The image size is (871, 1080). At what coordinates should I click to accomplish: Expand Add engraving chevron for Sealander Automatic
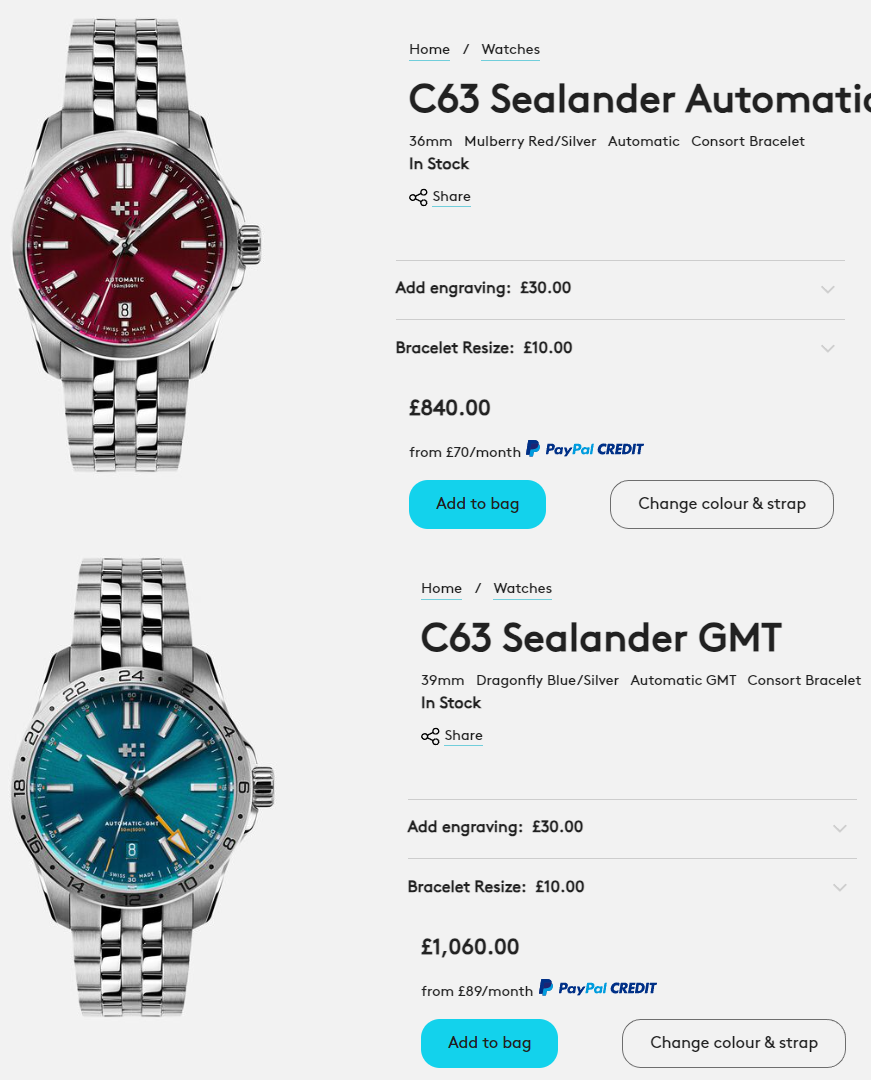coord(827,289)
